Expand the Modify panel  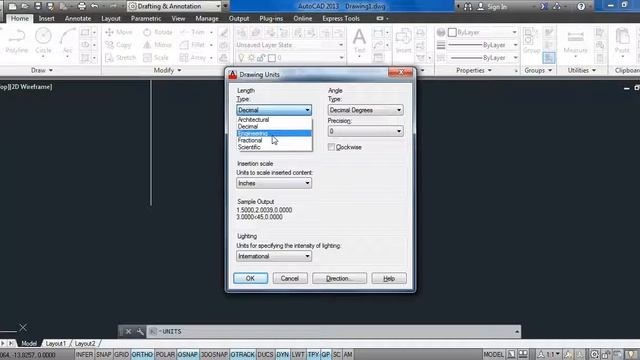[x=167, y=70]
